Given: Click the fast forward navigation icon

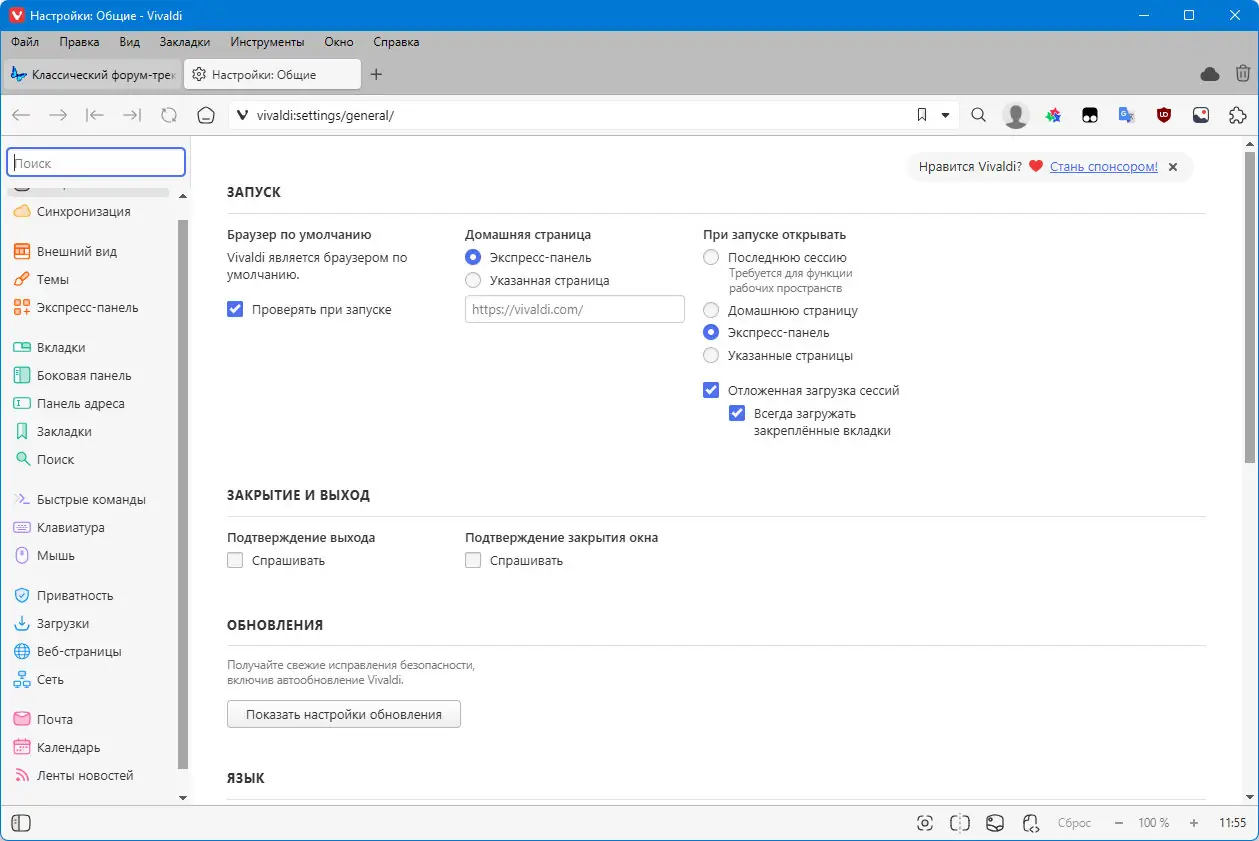Looking at the screenshot, I should (x=132, y=115).
